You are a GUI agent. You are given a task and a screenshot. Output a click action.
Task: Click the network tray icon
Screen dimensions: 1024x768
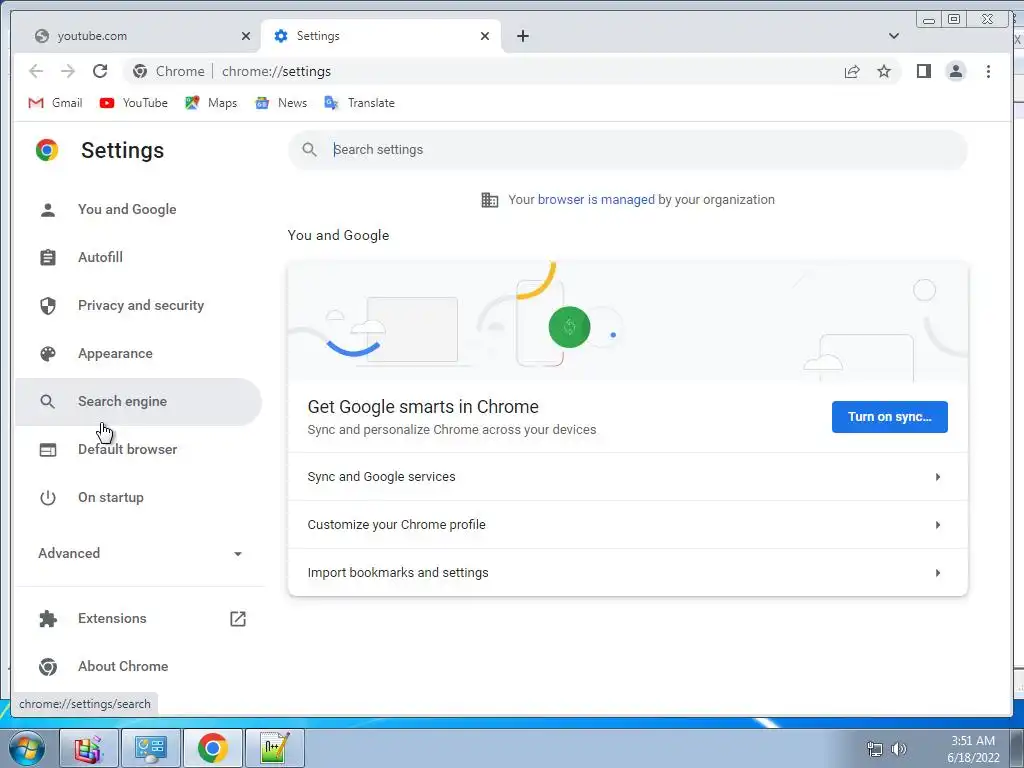874,749
